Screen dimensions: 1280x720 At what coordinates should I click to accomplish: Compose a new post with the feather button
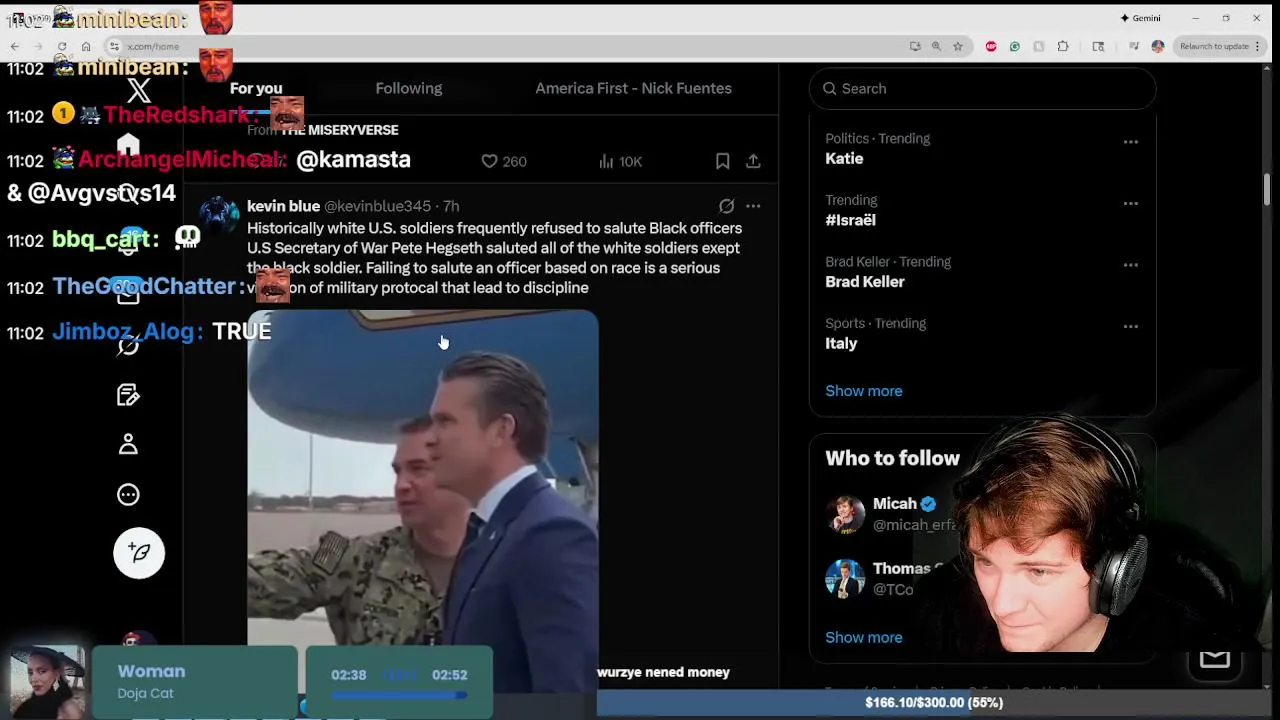click(x=139, y=553)
